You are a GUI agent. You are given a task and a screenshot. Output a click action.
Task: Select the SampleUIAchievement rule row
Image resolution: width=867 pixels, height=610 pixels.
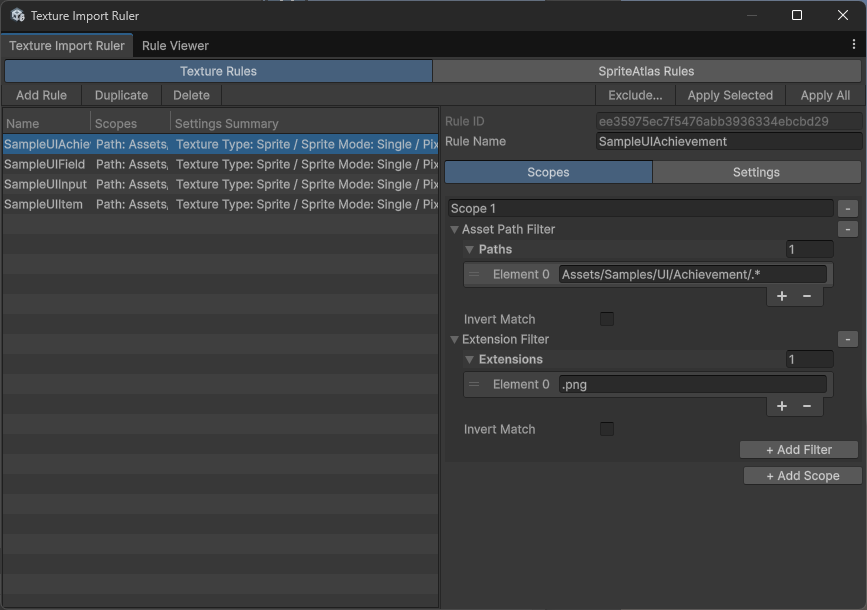point(220,144)
